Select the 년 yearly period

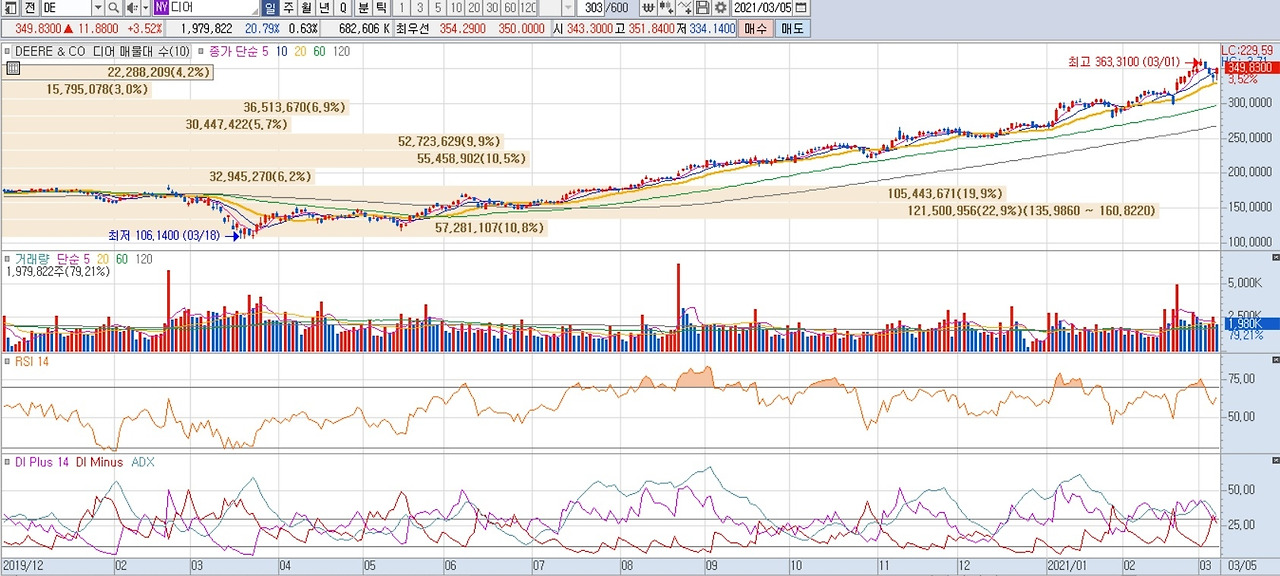(324, 8)
